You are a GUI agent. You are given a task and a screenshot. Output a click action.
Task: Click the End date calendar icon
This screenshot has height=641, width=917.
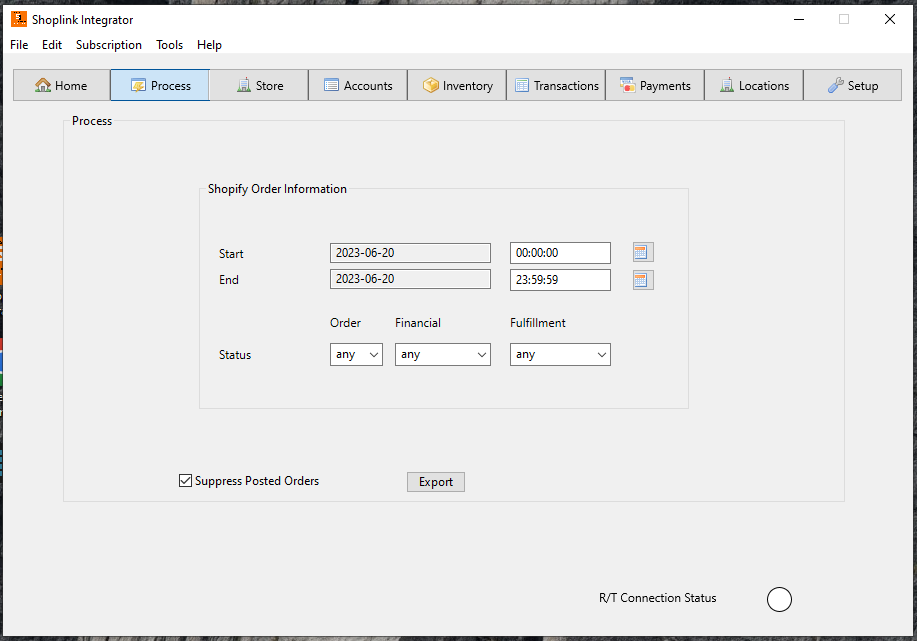coord(643,280)
